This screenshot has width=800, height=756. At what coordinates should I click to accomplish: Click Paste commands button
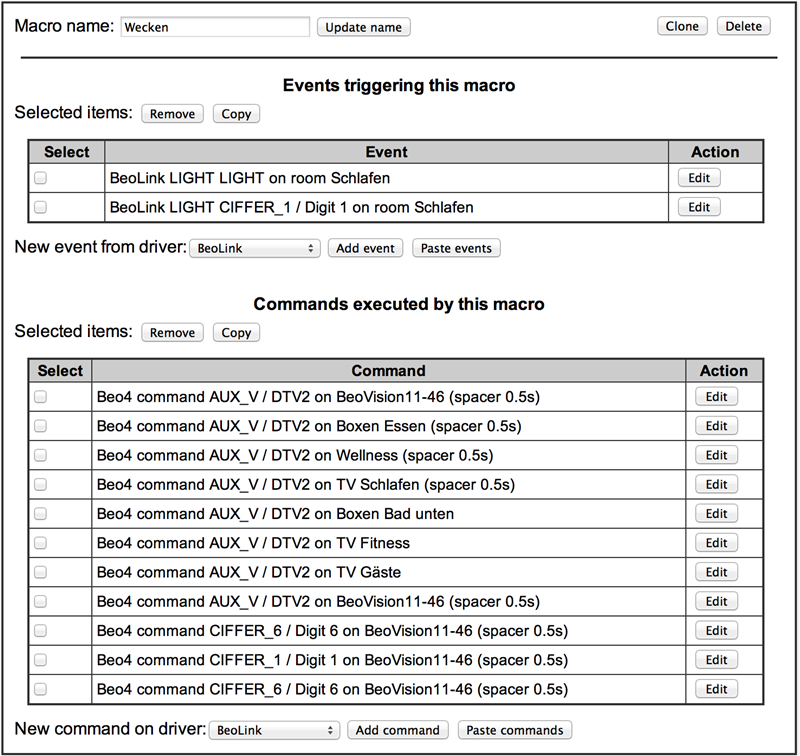click(515, 730)
